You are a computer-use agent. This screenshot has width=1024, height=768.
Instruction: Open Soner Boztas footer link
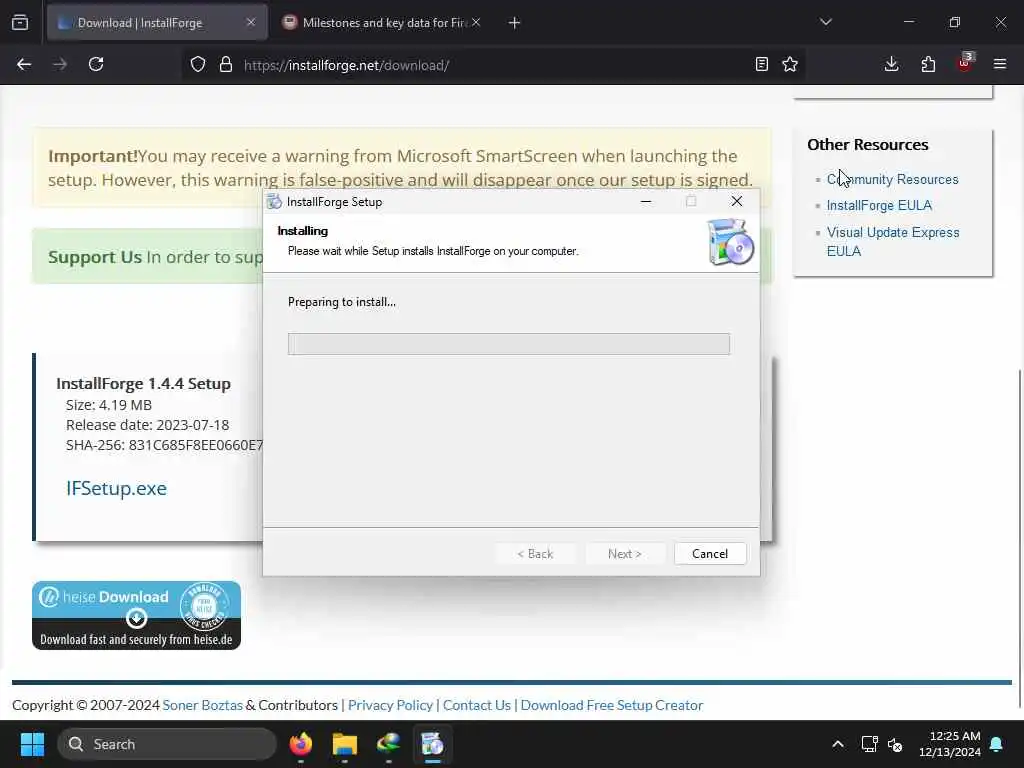(x=202, y=705)
